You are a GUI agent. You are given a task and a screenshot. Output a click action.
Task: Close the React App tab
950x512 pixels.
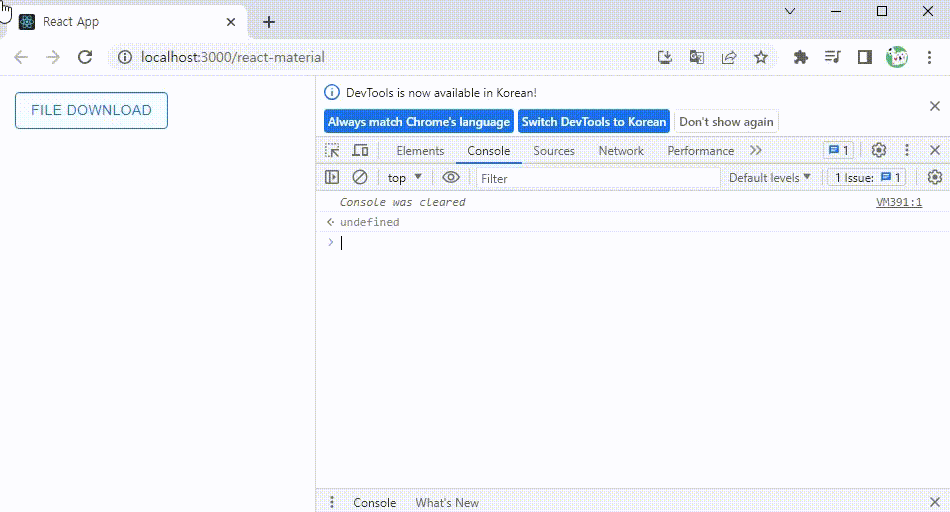click(231, 22)
